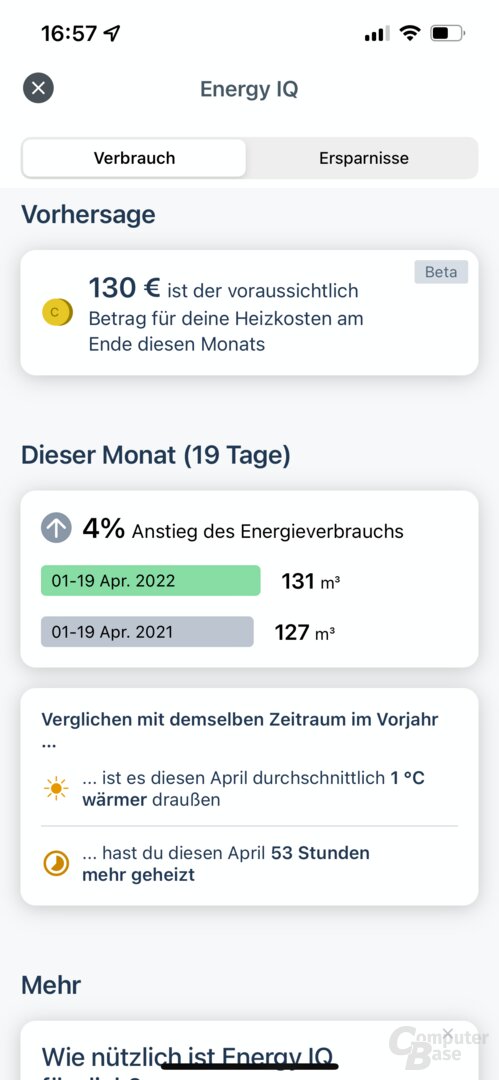Select the grey 01-19 Apr. 2021 bar
This screenshot has width=499, height=1080.
(x=147, y=632)
